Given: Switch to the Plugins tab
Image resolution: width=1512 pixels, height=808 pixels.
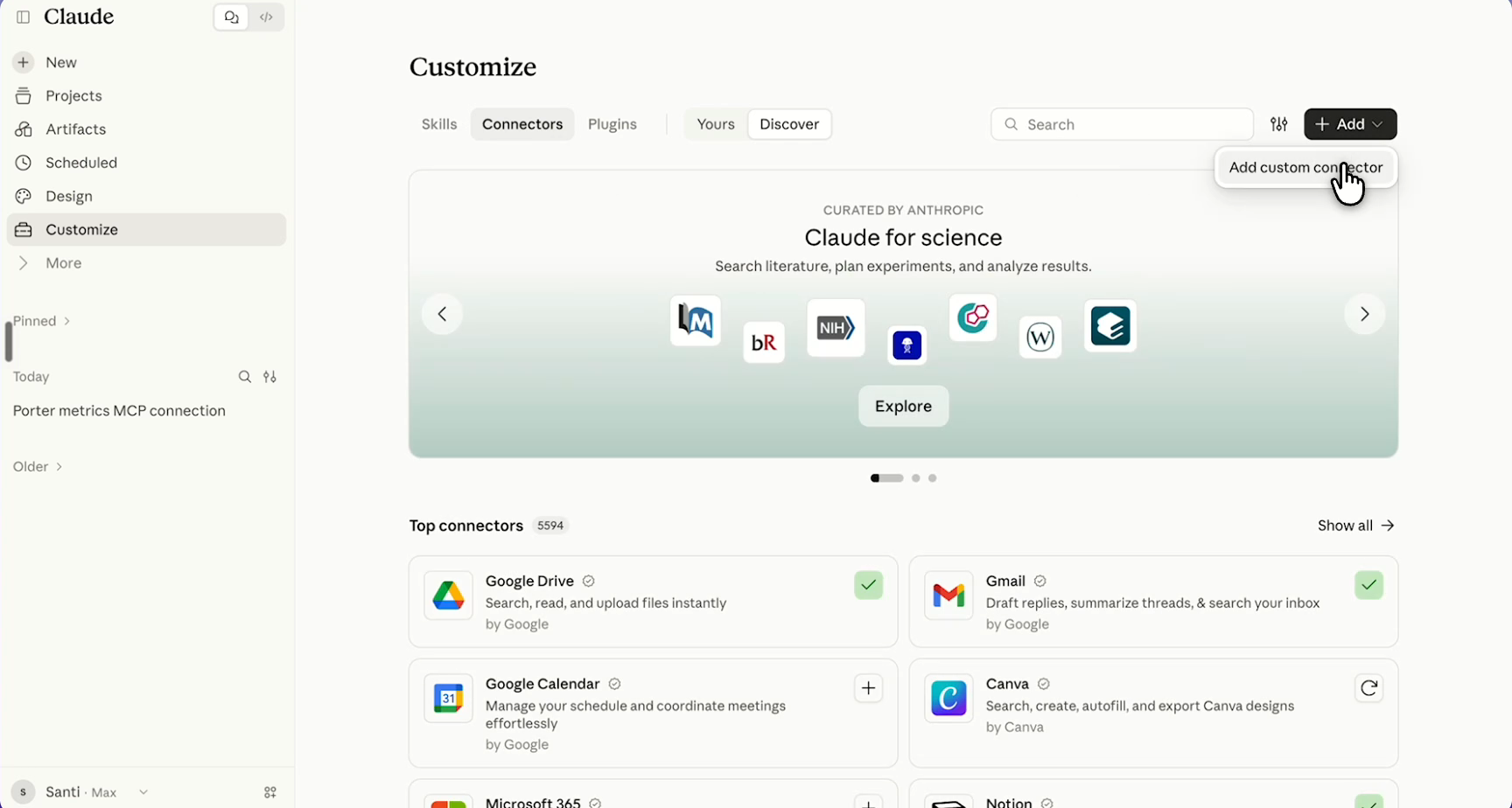Looking at the screenshot, I should coord(612,124).
